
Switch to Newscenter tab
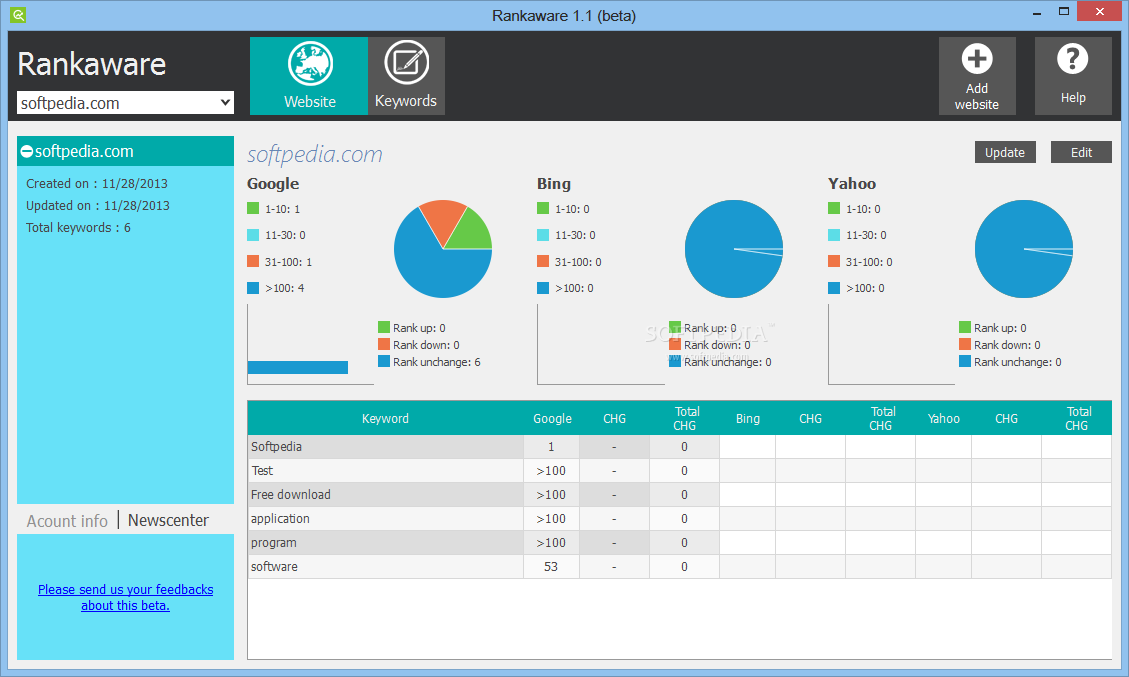[168, 520]
